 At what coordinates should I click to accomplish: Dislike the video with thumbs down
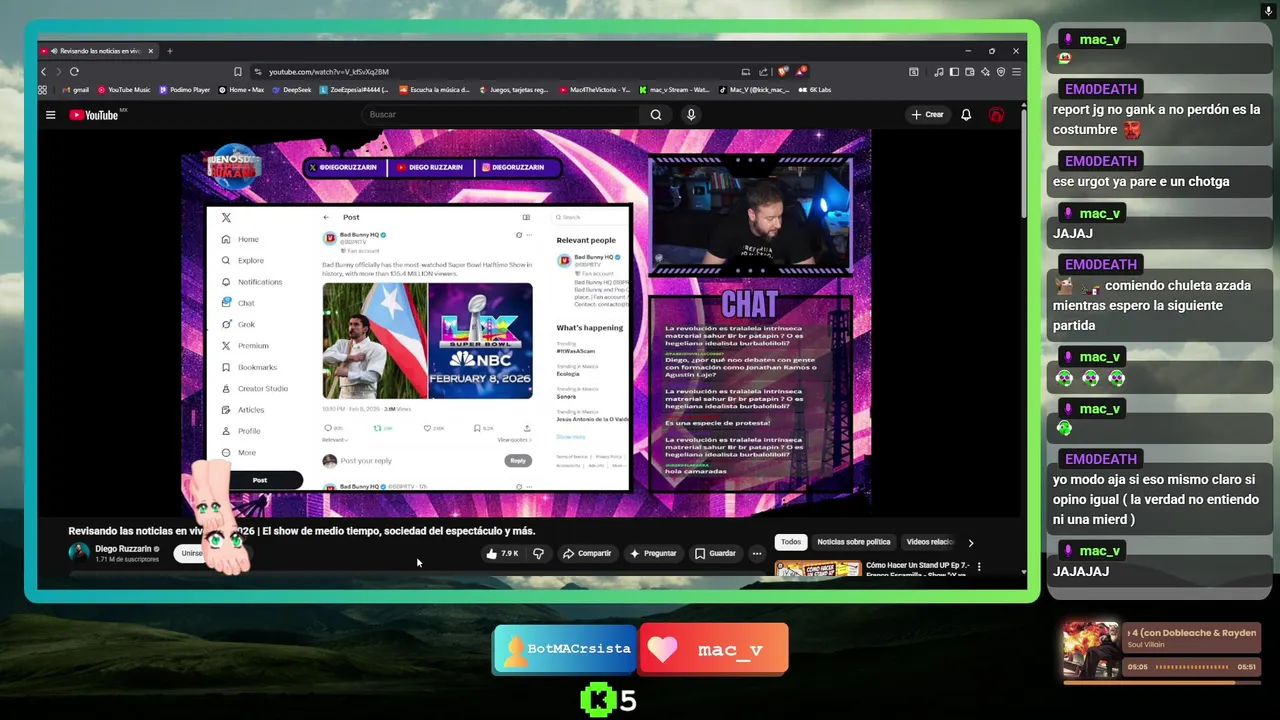[x=538, y=553]
